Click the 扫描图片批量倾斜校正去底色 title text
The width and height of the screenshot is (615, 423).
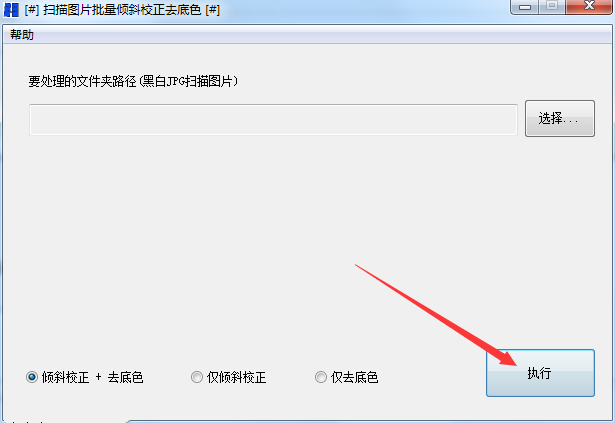(x=122, y=9)
